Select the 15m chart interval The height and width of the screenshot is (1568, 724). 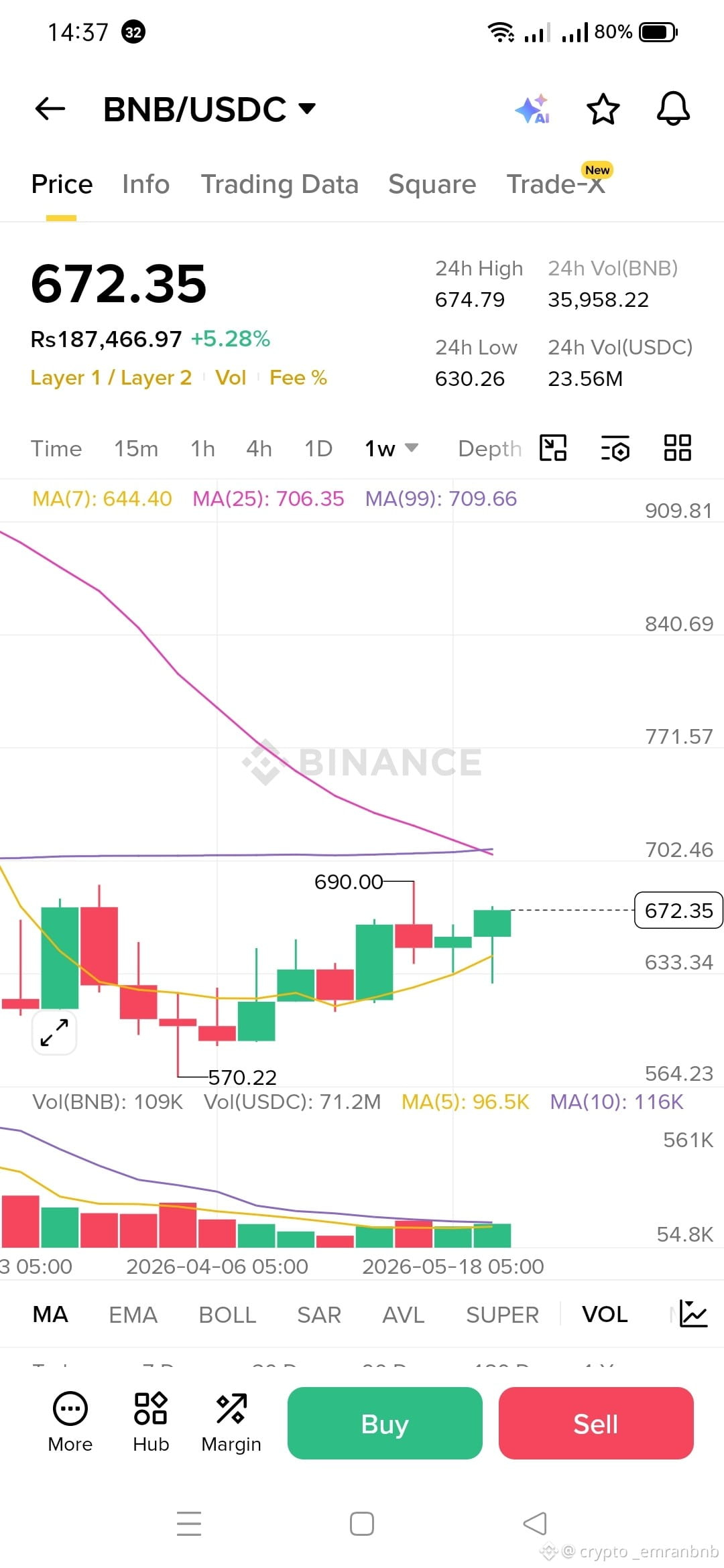coord(136,448)
